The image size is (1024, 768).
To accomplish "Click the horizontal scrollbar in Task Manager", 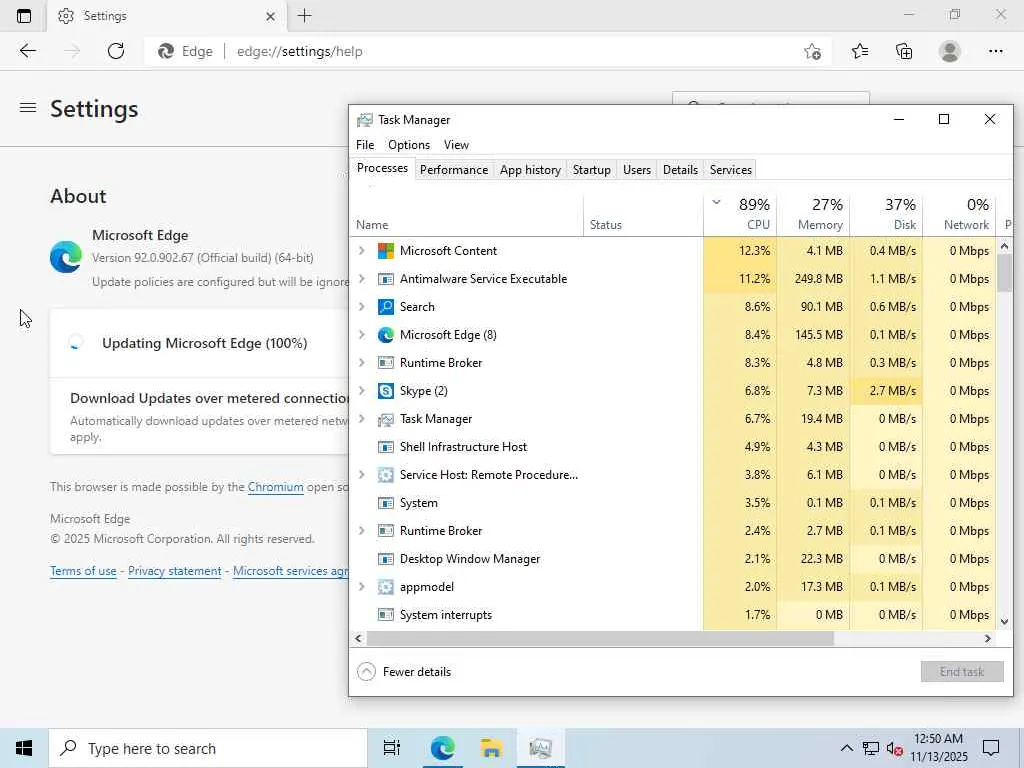I will click(x=600, y=639).
